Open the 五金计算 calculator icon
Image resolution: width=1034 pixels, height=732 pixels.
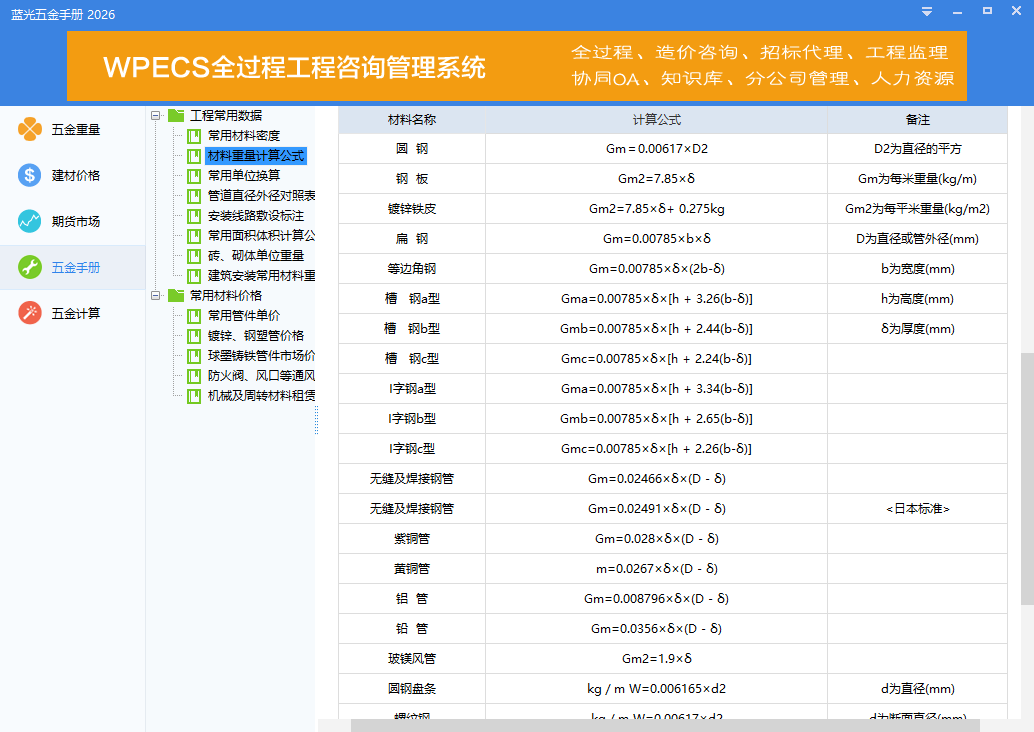click(29, 313)
